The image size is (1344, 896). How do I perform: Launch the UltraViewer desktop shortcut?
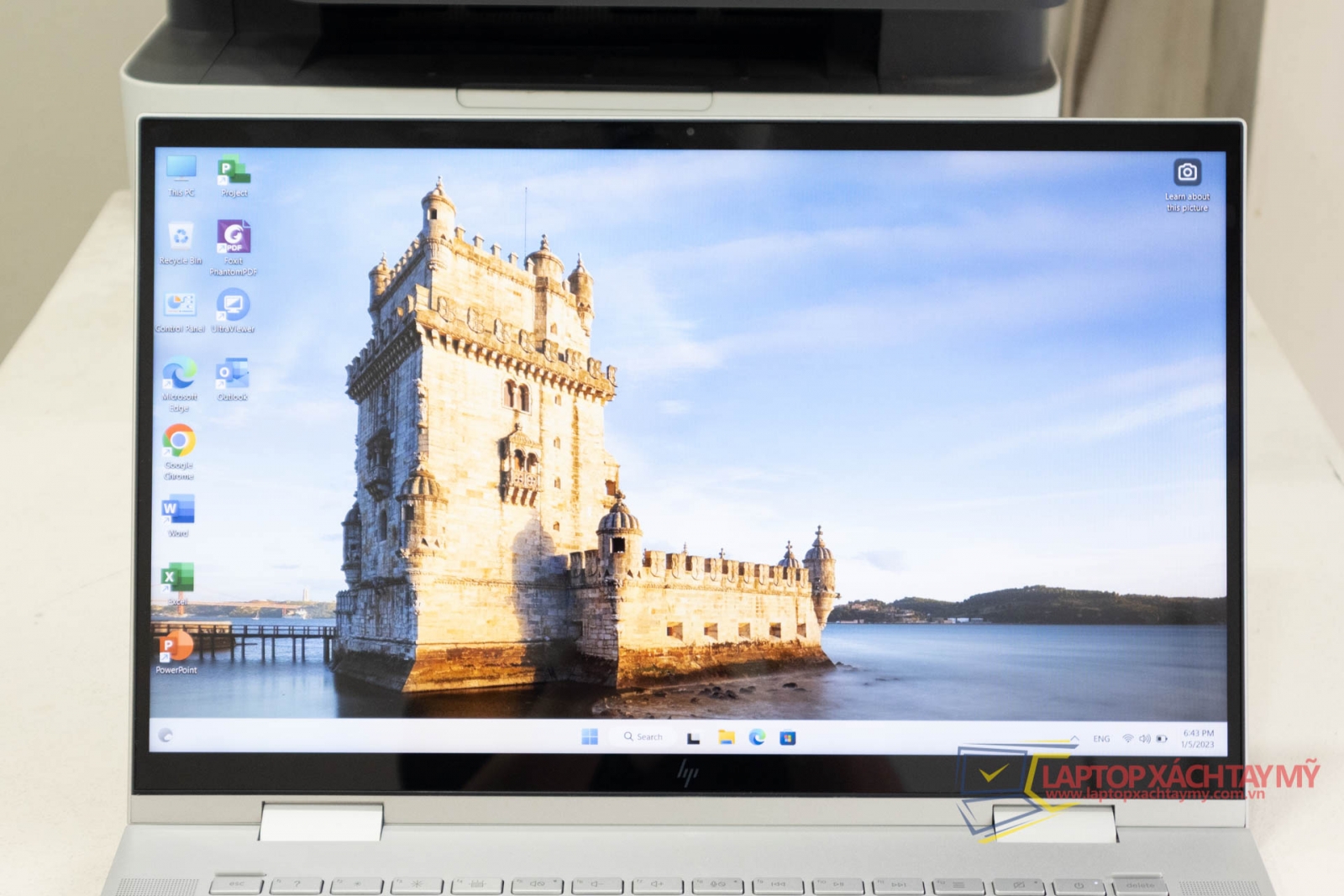point(233,307)
